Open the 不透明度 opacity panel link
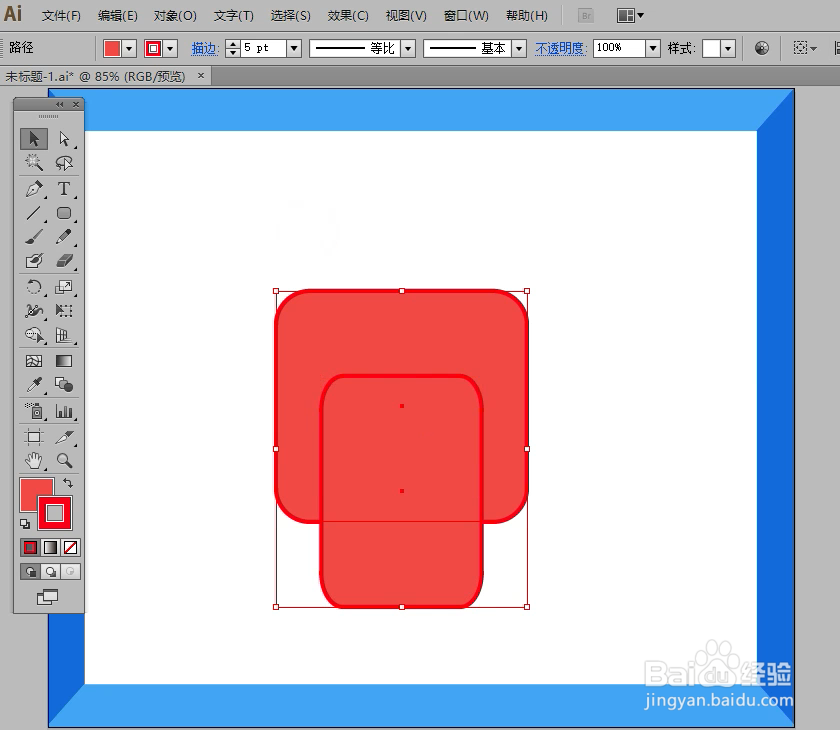This screenshot has width=840, height=730. pyautogui.click(x=560, y=49)
